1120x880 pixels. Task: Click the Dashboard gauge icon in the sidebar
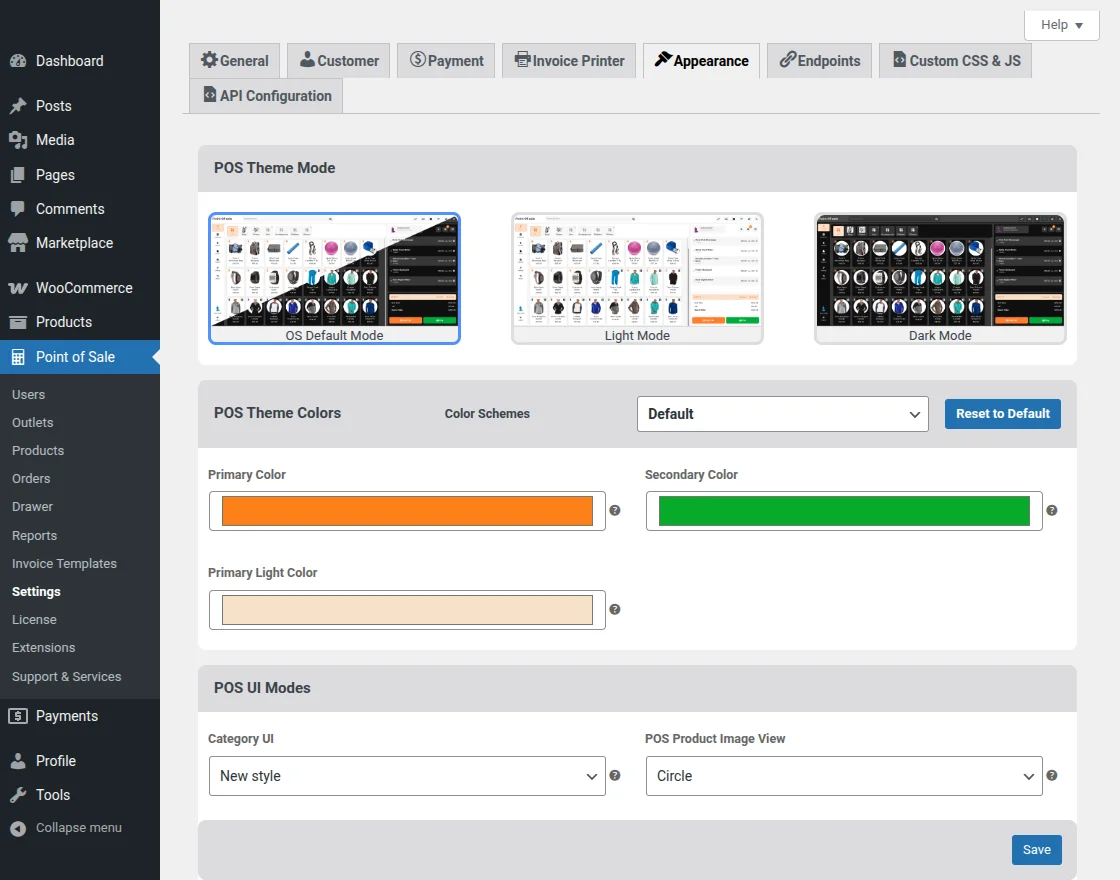(18, 61)
